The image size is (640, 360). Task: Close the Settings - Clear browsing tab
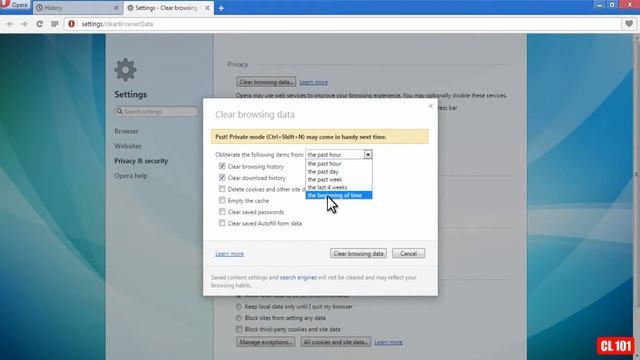click(207, 8)
